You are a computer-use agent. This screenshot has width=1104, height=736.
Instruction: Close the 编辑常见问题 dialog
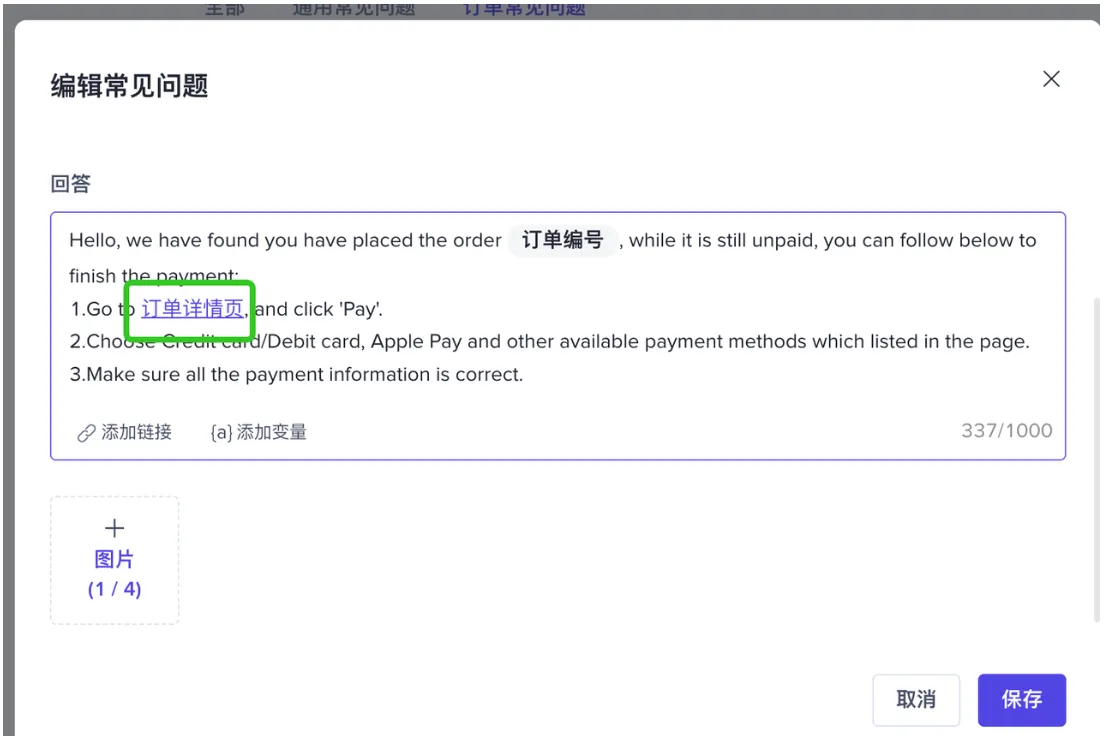(1051, 79)
